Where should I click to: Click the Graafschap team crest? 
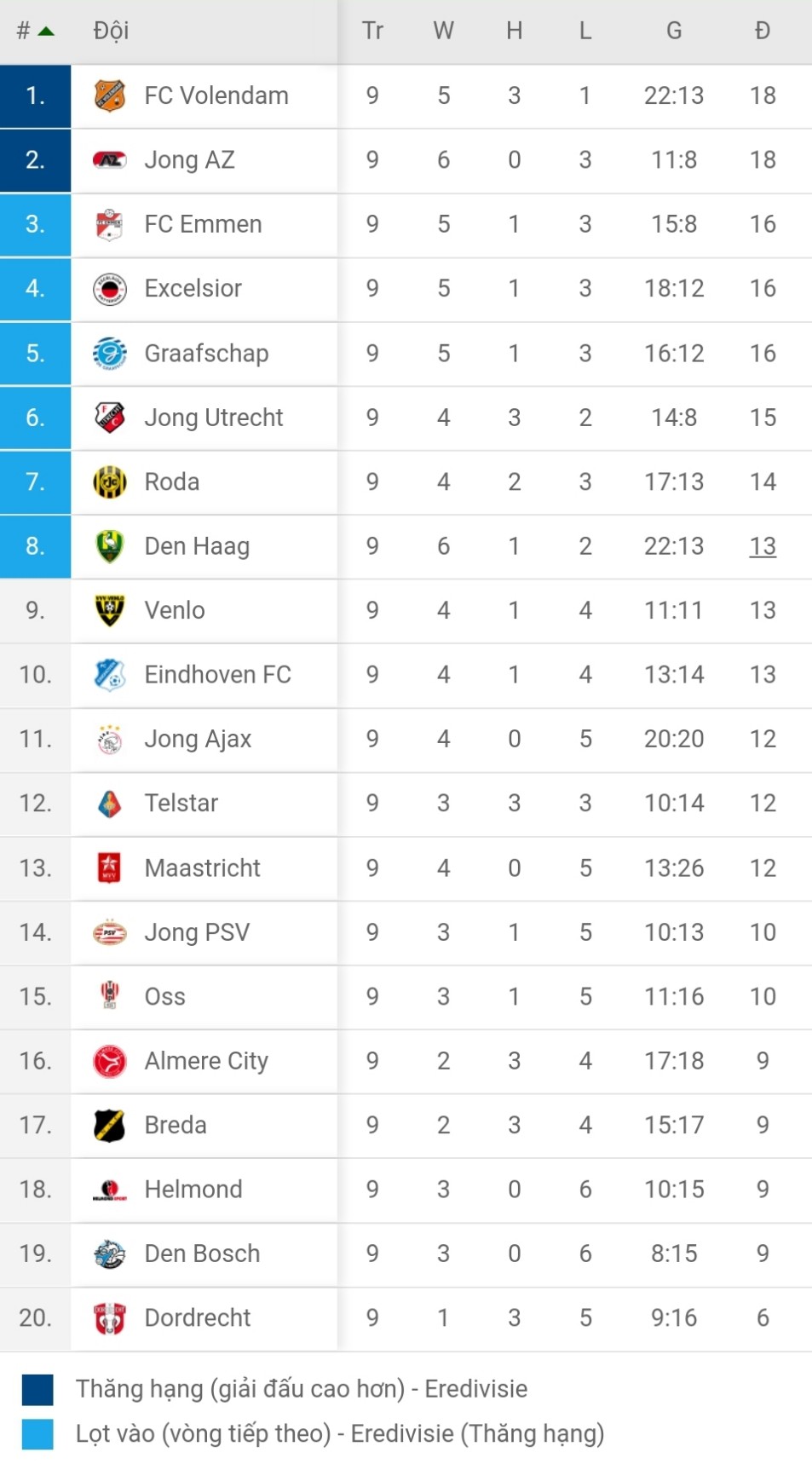click(x=110, y=353)
